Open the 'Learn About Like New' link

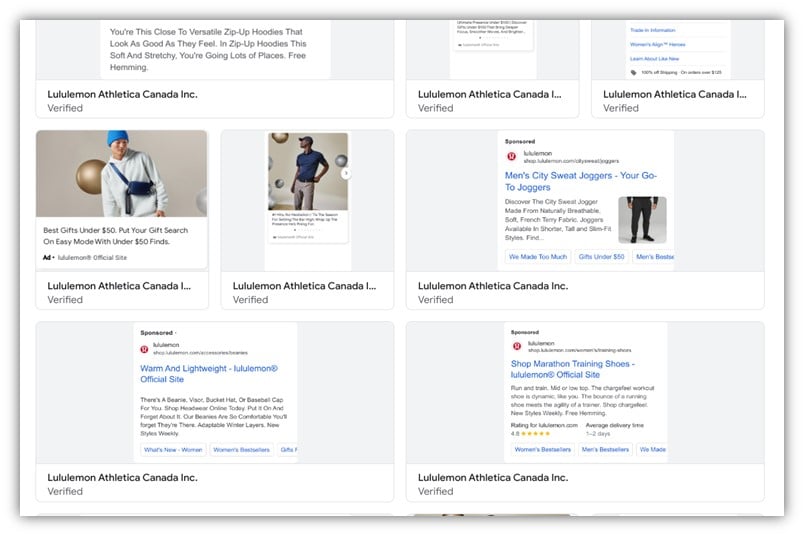coord(654,59)
